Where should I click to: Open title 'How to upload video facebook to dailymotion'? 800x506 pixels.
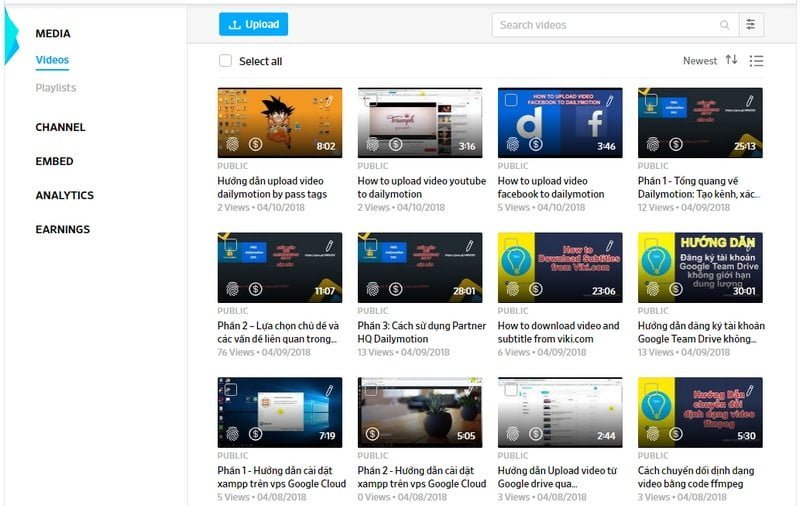pyautogui.click(x=551, y=187)
